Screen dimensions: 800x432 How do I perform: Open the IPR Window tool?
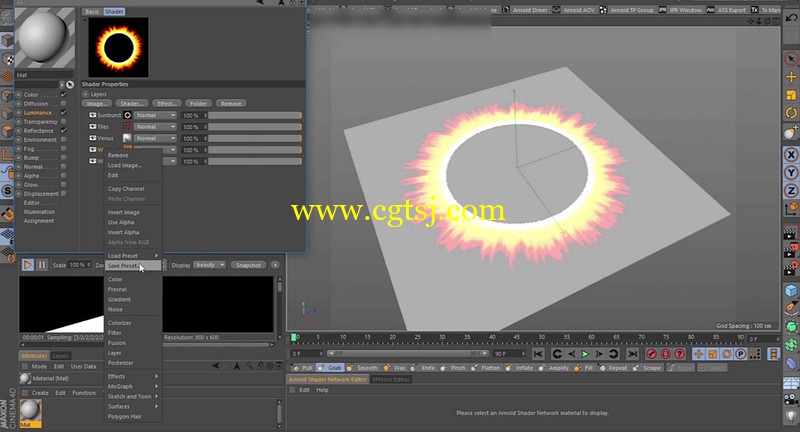[x=680, y=10]
